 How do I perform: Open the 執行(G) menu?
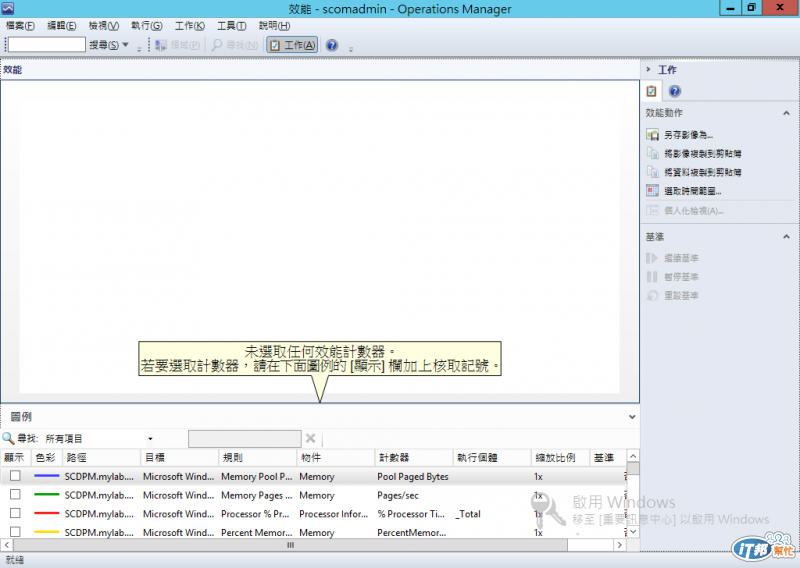tap(146, 26)
